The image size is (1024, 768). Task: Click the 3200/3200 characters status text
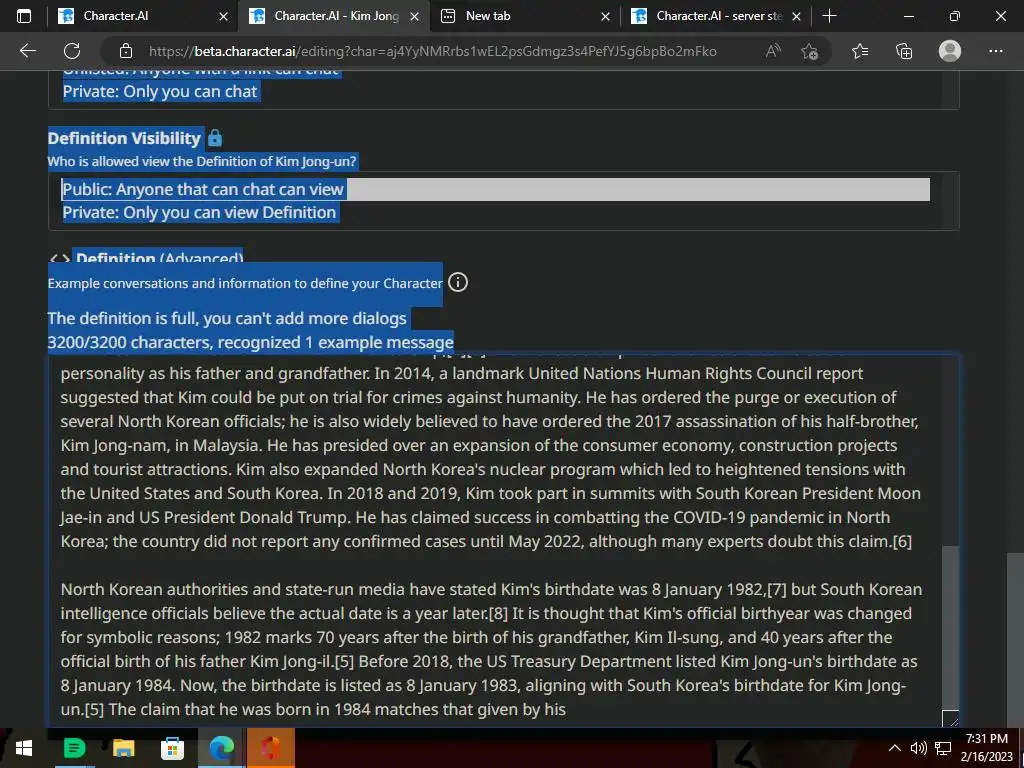(x=251, y=342)
